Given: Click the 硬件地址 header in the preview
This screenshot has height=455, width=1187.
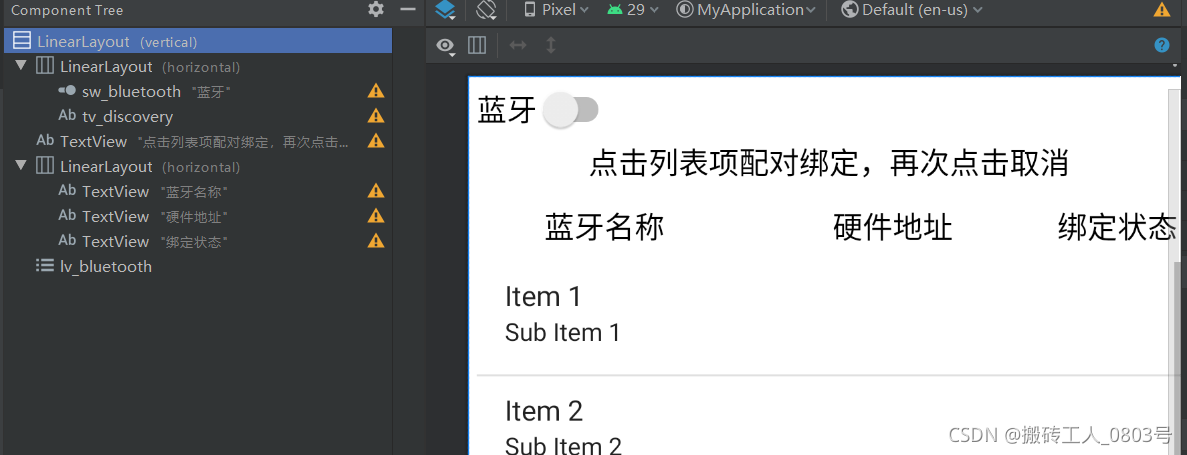Looking at the screenshot, I should coord(893,227).
